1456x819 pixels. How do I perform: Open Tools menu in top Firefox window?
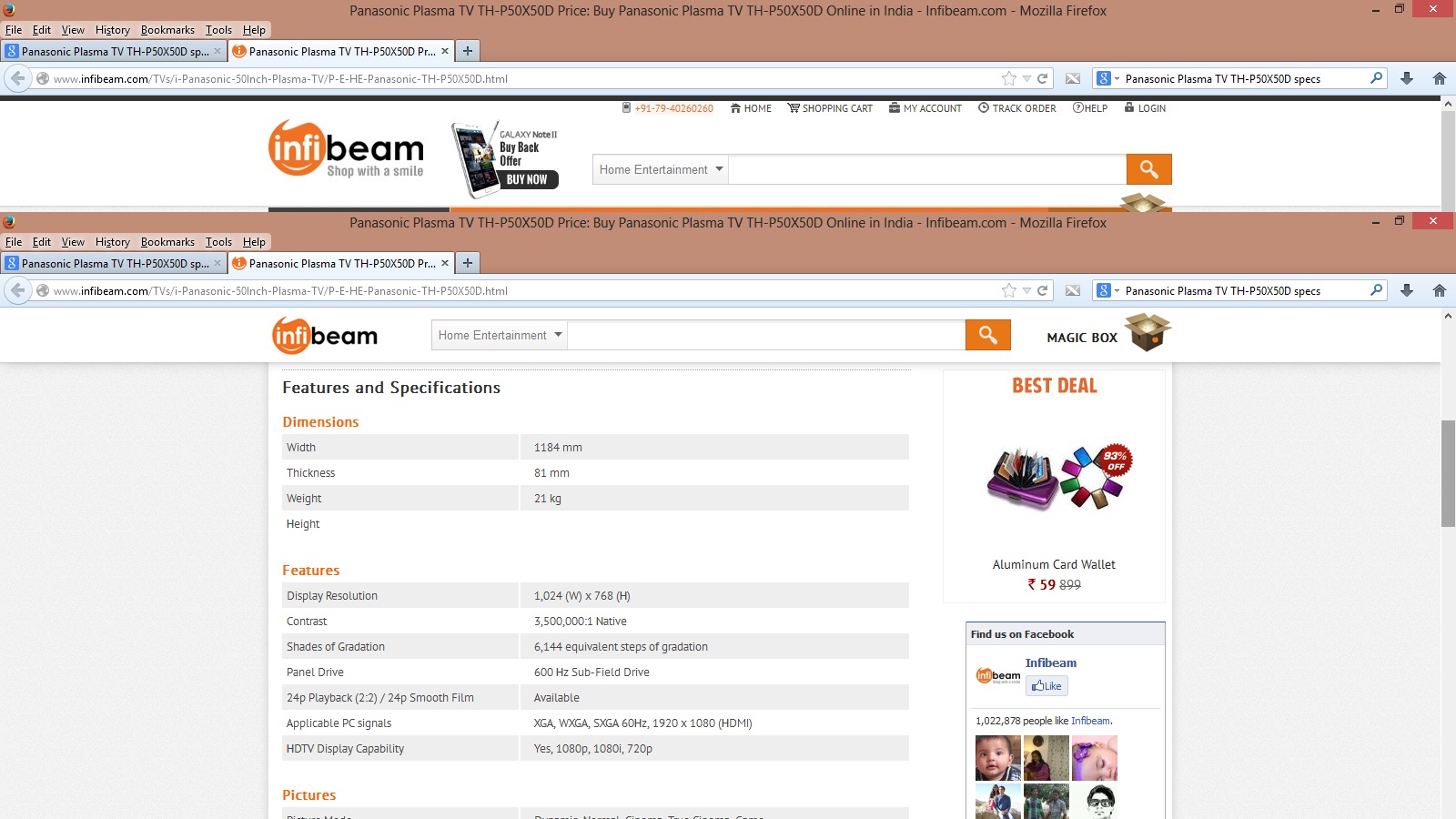(x=218, y=30)
